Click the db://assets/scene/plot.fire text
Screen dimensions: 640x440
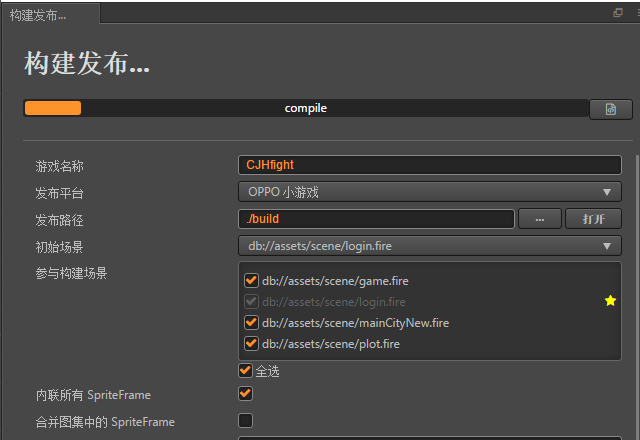[x=331, y=344]
